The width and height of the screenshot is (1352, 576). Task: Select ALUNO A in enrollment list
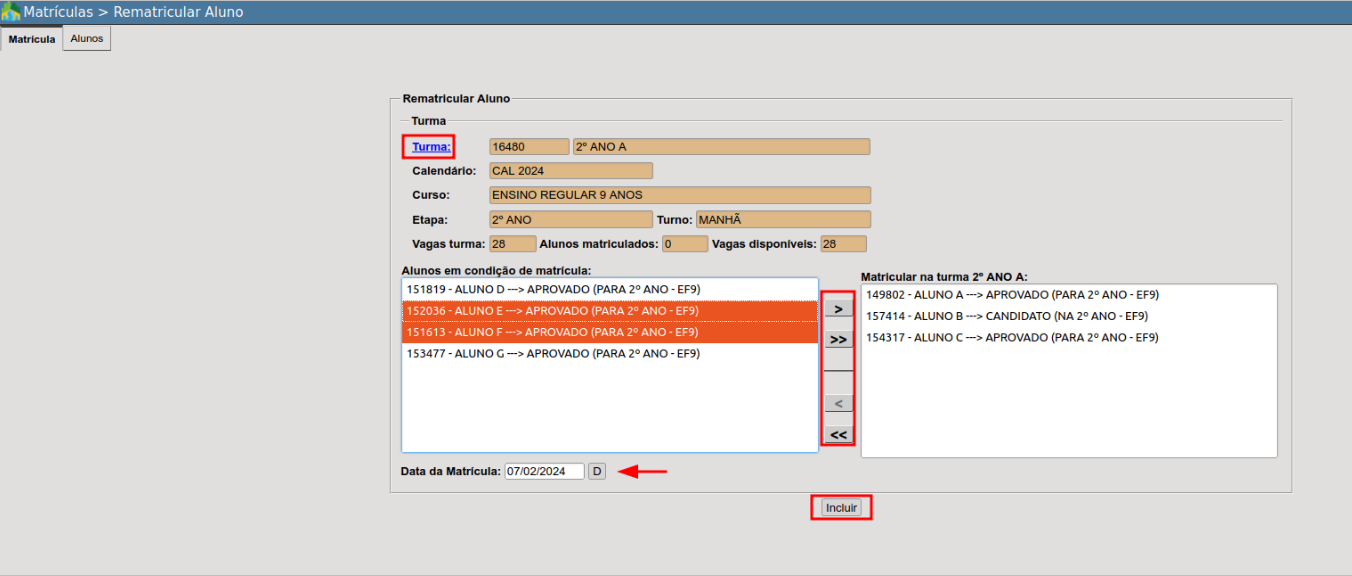point(1012,295)
